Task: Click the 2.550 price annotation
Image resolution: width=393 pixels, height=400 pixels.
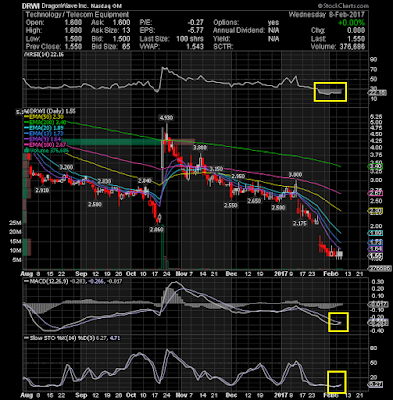Action: coord(231,205)
